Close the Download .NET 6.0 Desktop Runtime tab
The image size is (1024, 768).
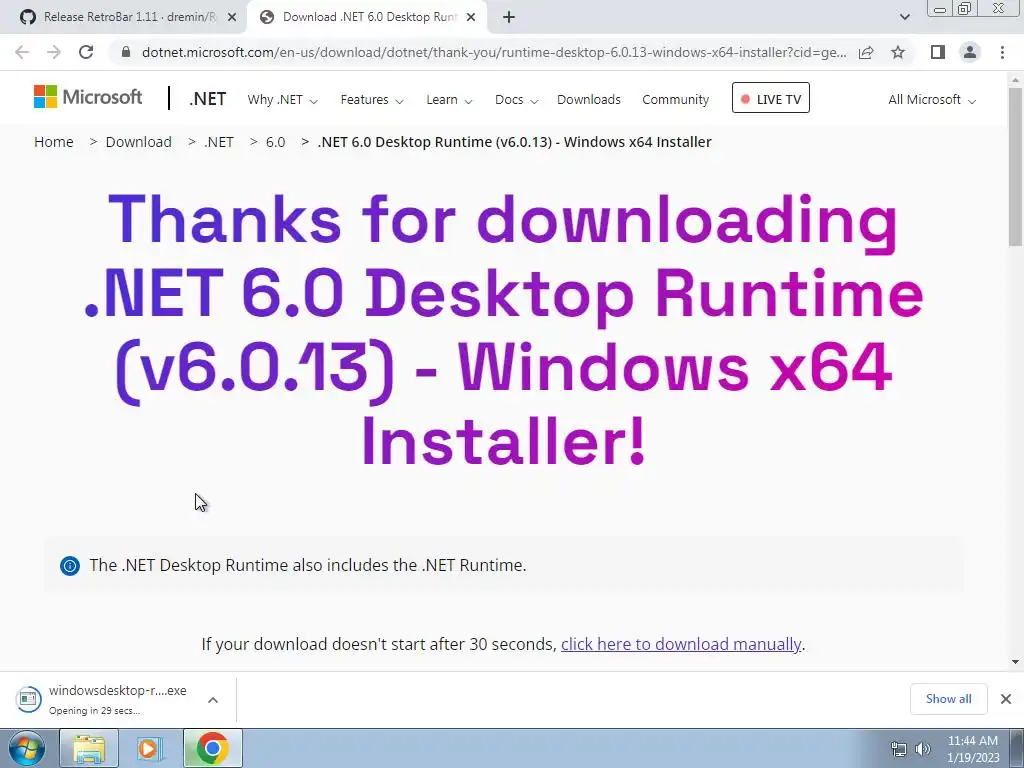pyautogui.click(x=471, y=17)
